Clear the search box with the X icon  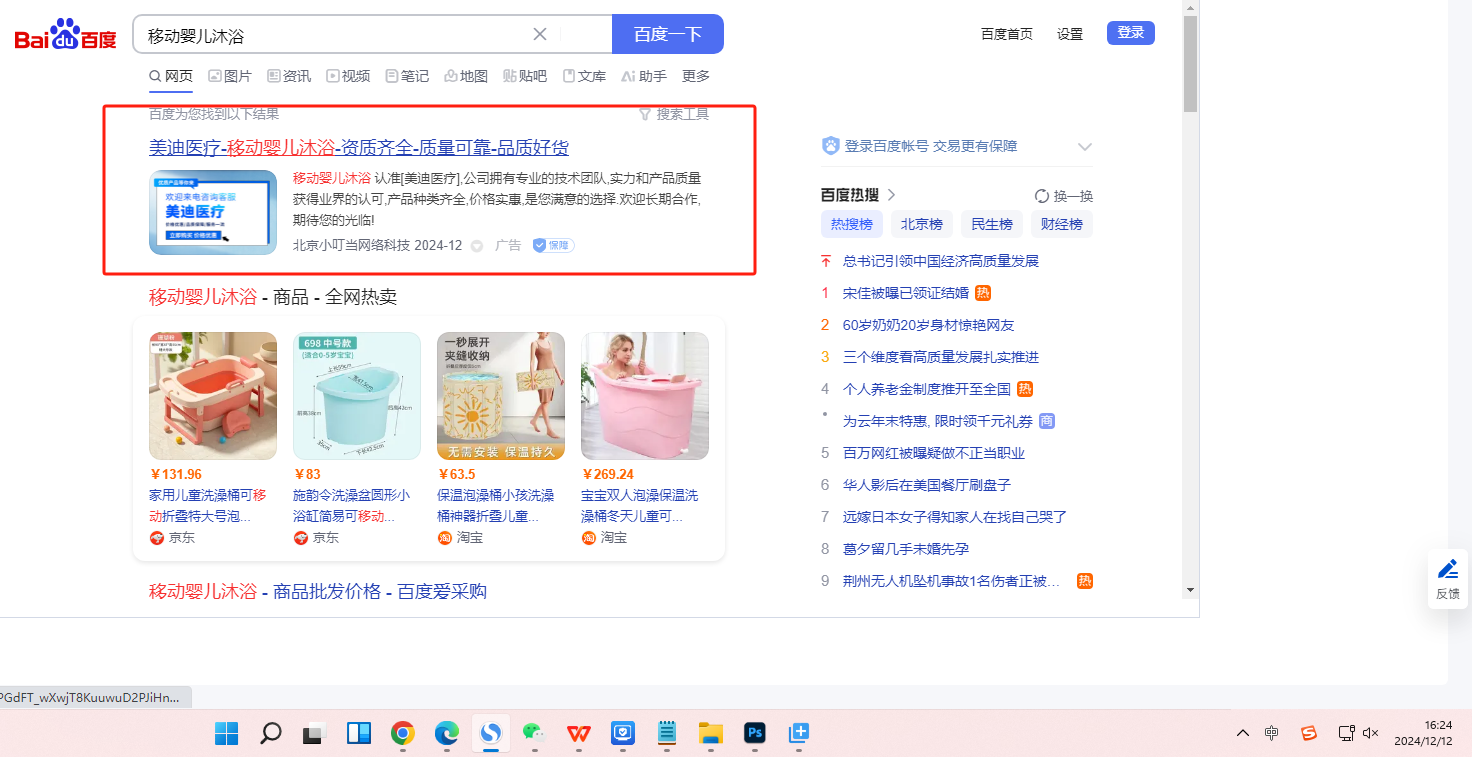pyautogui.click(x=540, y=35)
